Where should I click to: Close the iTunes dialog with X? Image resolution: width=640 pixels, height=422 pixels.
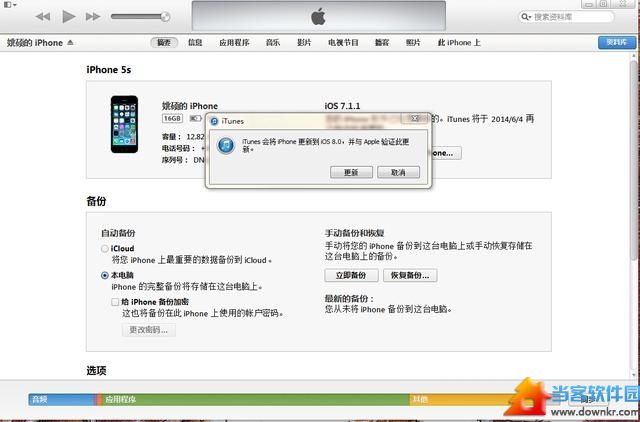(x=415, y=118)
